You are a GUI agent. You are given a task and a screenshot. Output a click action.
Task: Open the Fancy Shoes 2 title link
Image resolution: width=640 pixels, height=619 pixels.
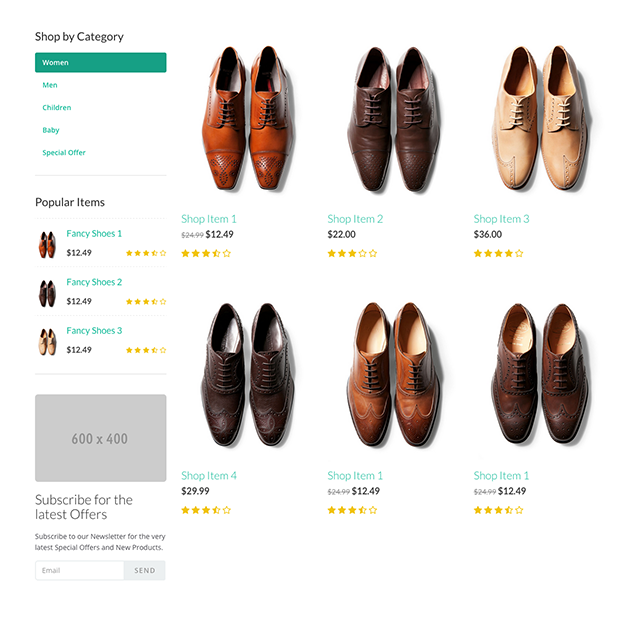pos(94,282)
